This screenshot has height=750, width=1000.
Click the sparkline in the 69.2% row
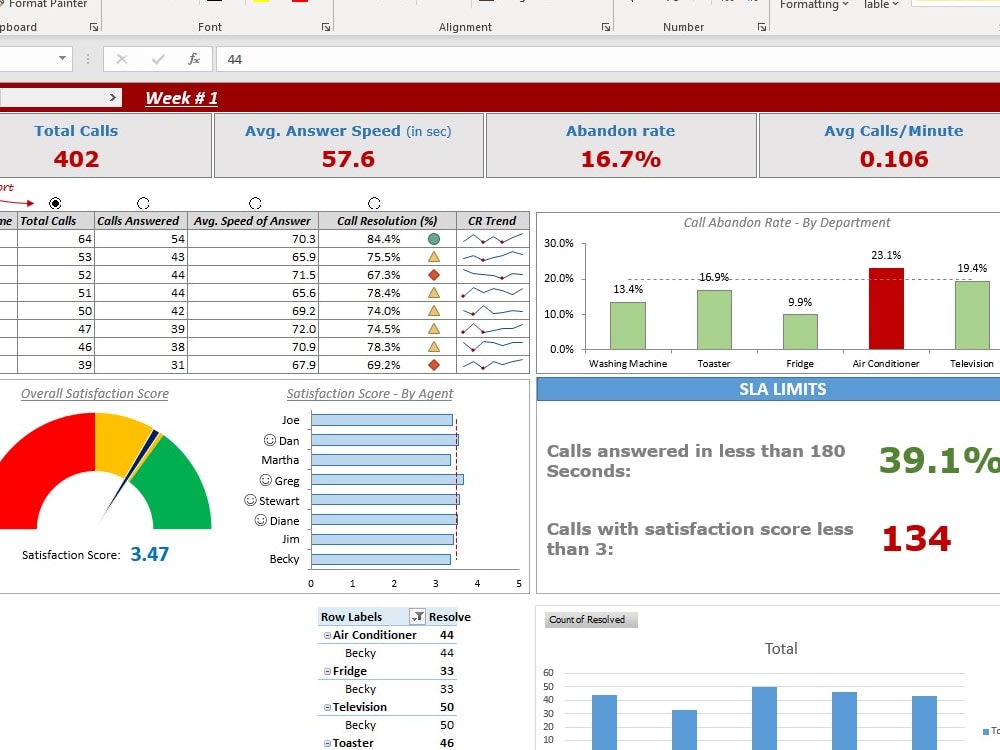tap(493, 365)
